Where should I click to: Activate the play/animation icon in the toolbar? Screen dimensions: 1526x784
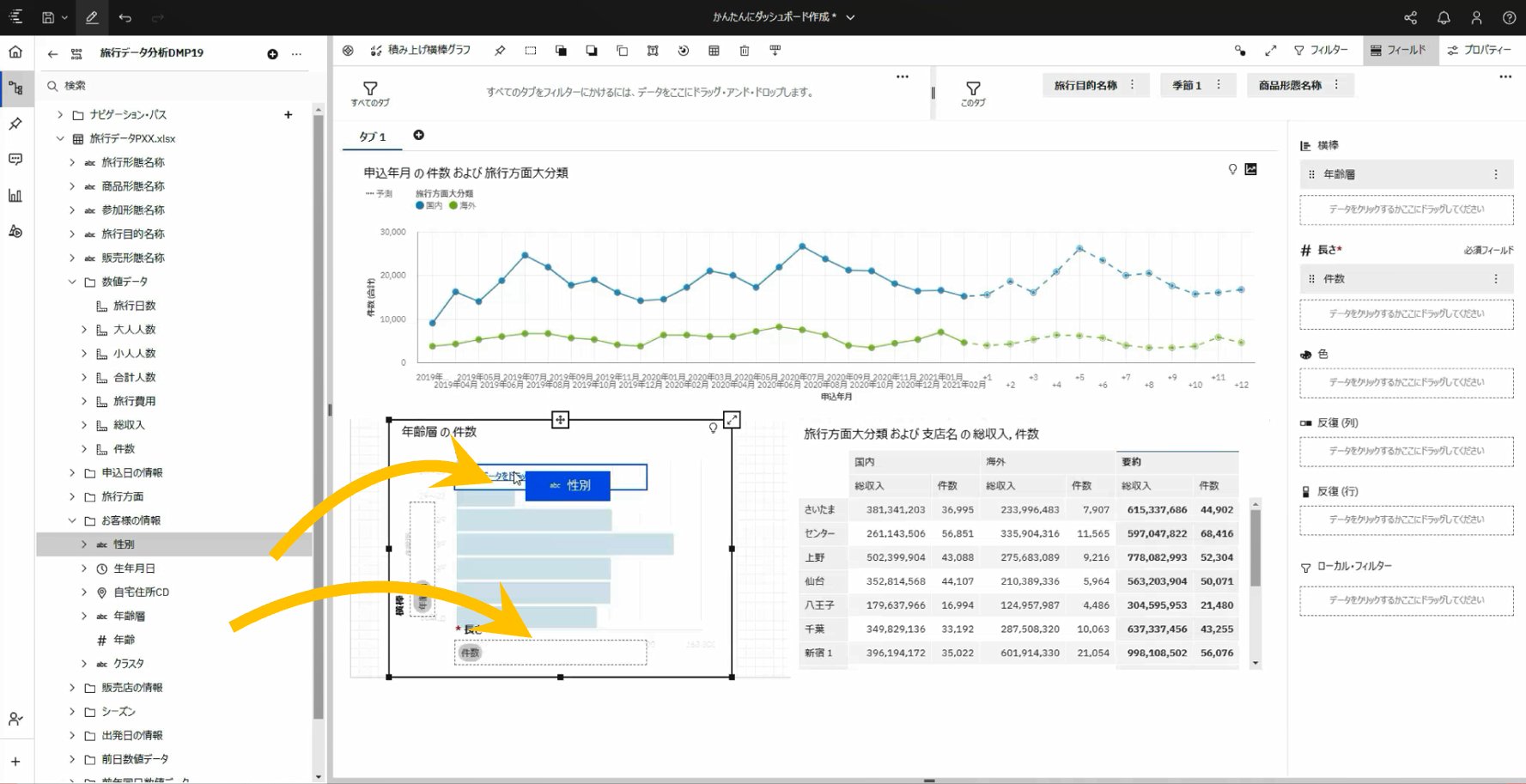pos(684,51)
